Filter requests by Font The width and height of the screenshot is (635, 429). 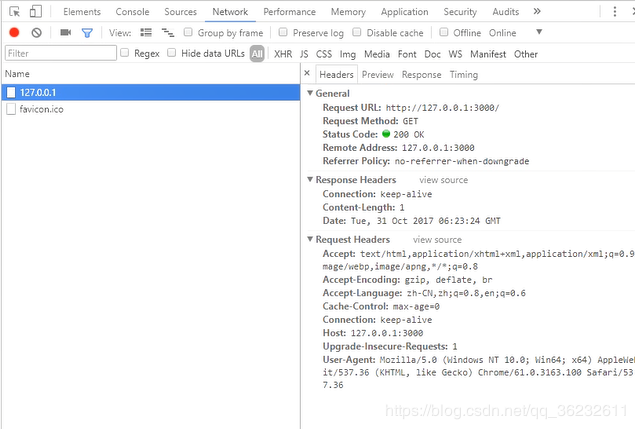(407, 54)
